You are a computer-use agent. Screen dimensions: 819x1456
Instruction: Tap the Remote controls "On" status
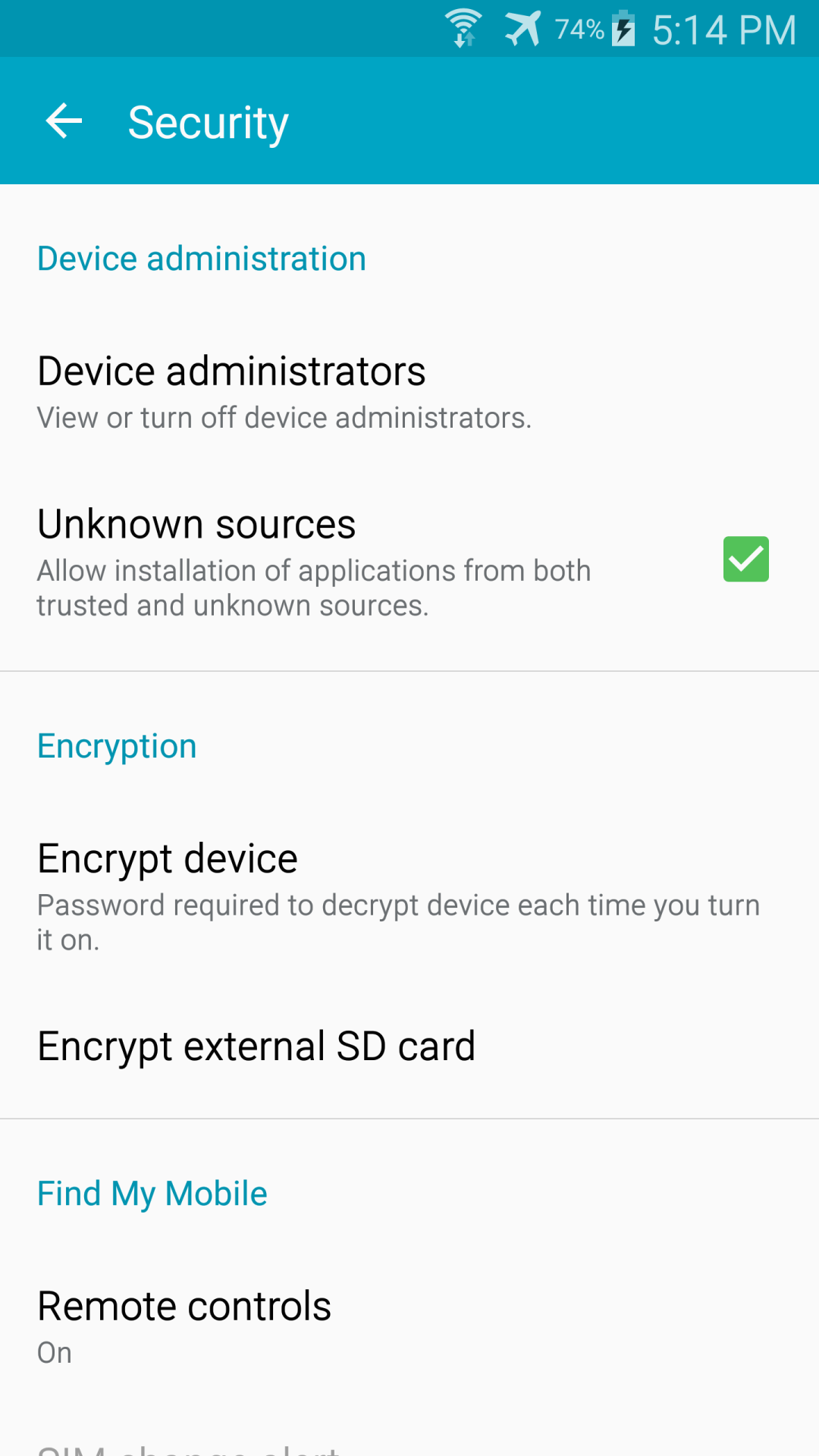coord(55,1353)
